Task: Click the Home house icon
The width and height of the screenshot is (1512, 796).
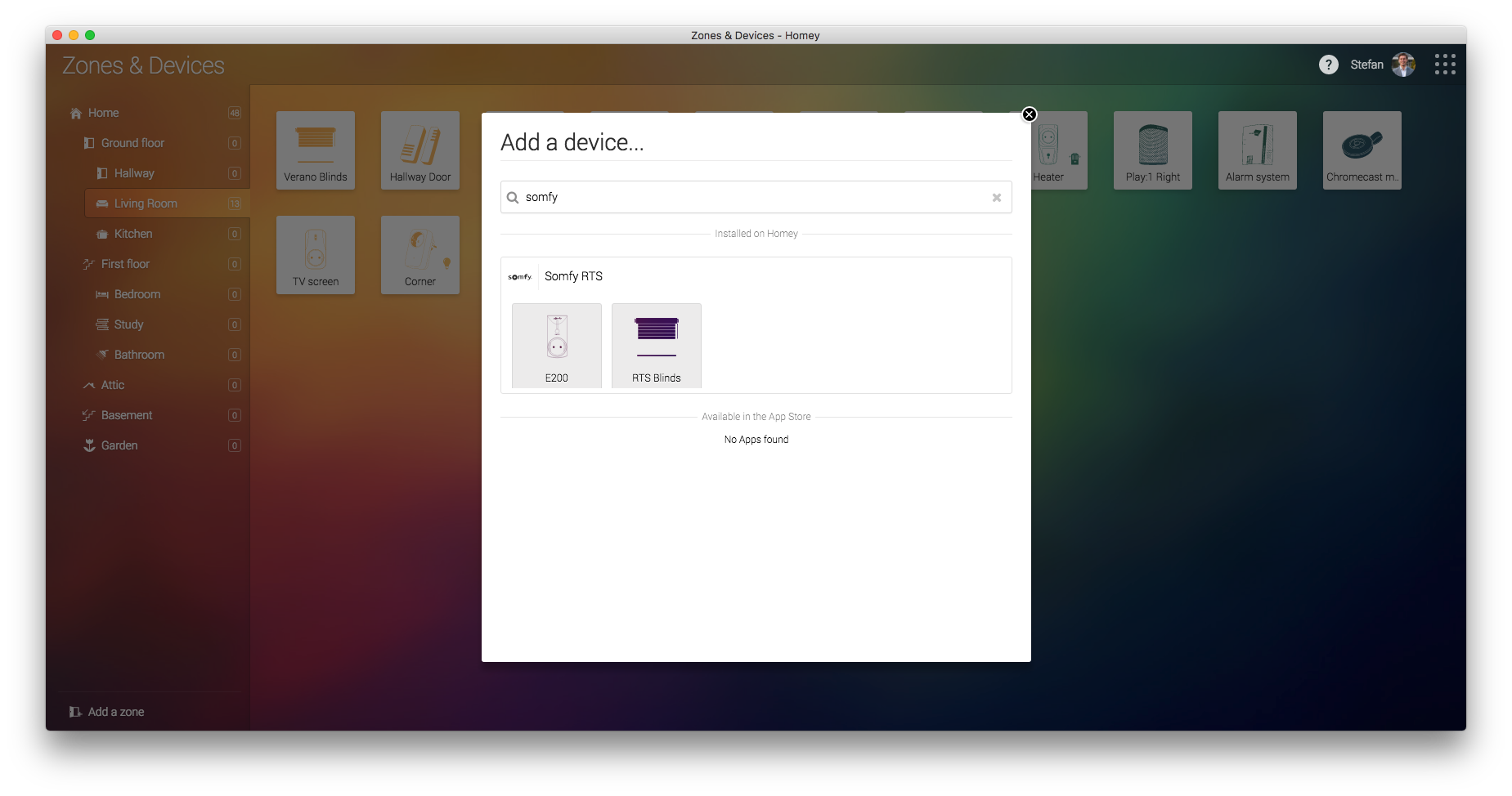Action: 76,113
